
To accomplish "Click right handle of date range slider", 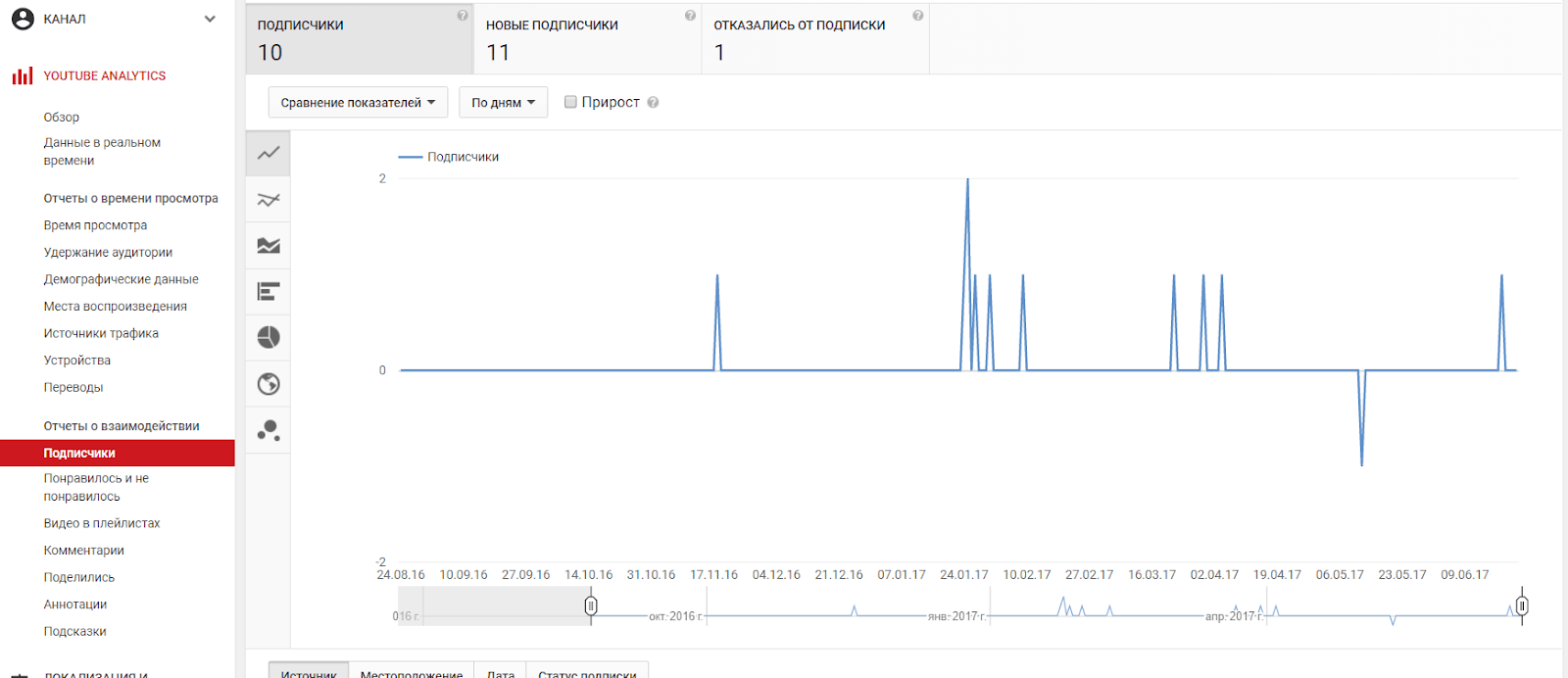I will (x=1522, y=606).
